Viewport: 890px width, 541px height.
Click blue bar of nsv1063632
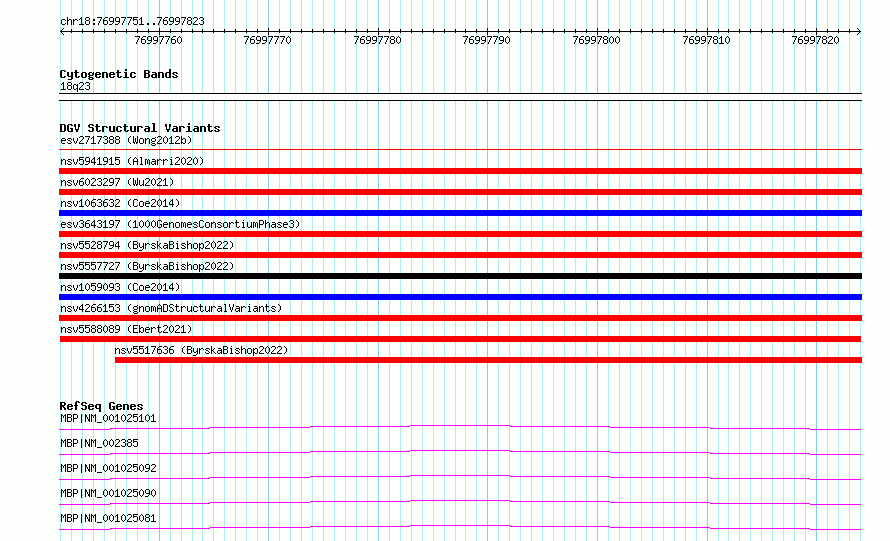pos(460,213)
